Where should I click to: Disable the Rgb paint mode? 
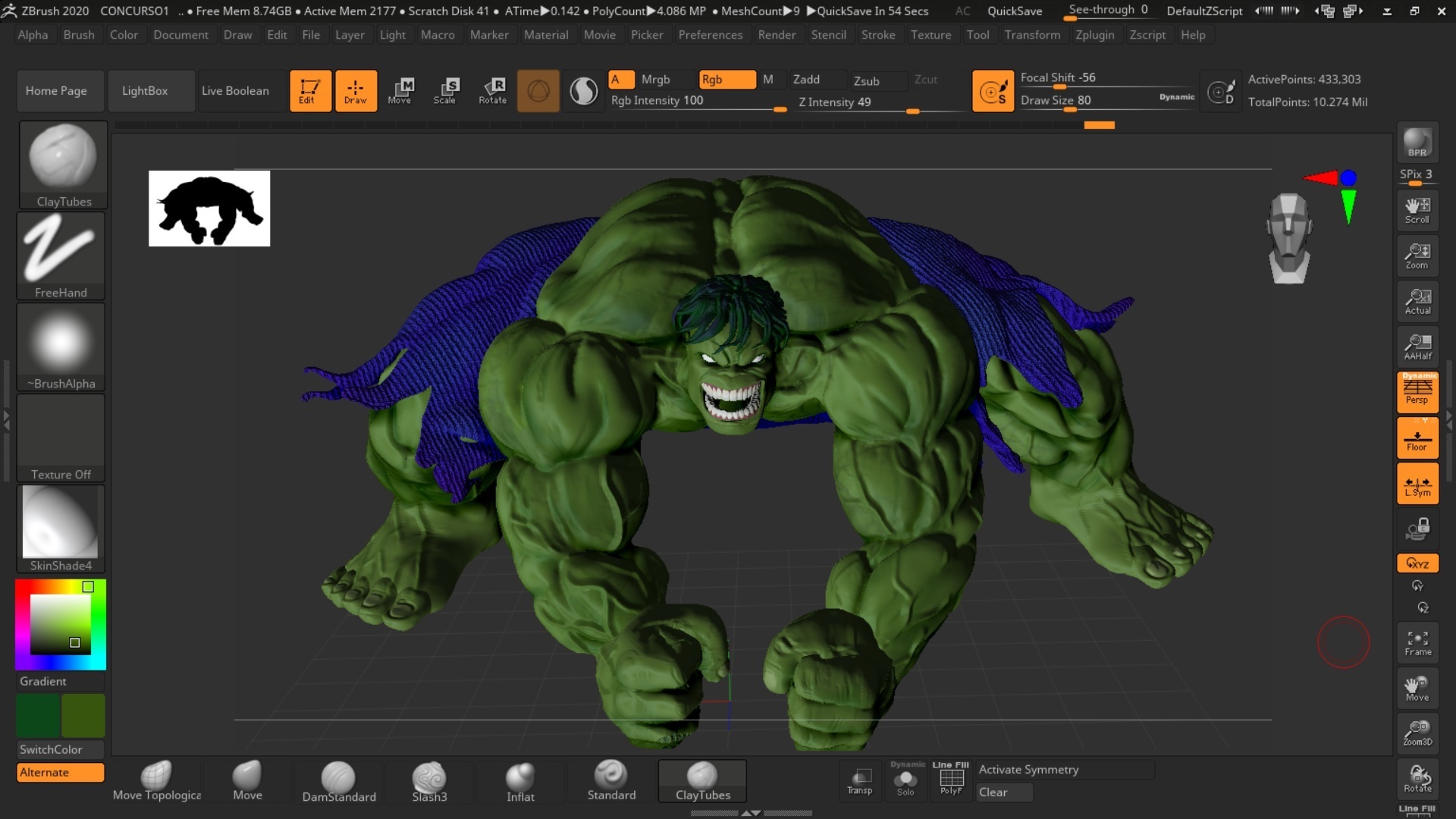pyautogui.click(x=726, y=80)
